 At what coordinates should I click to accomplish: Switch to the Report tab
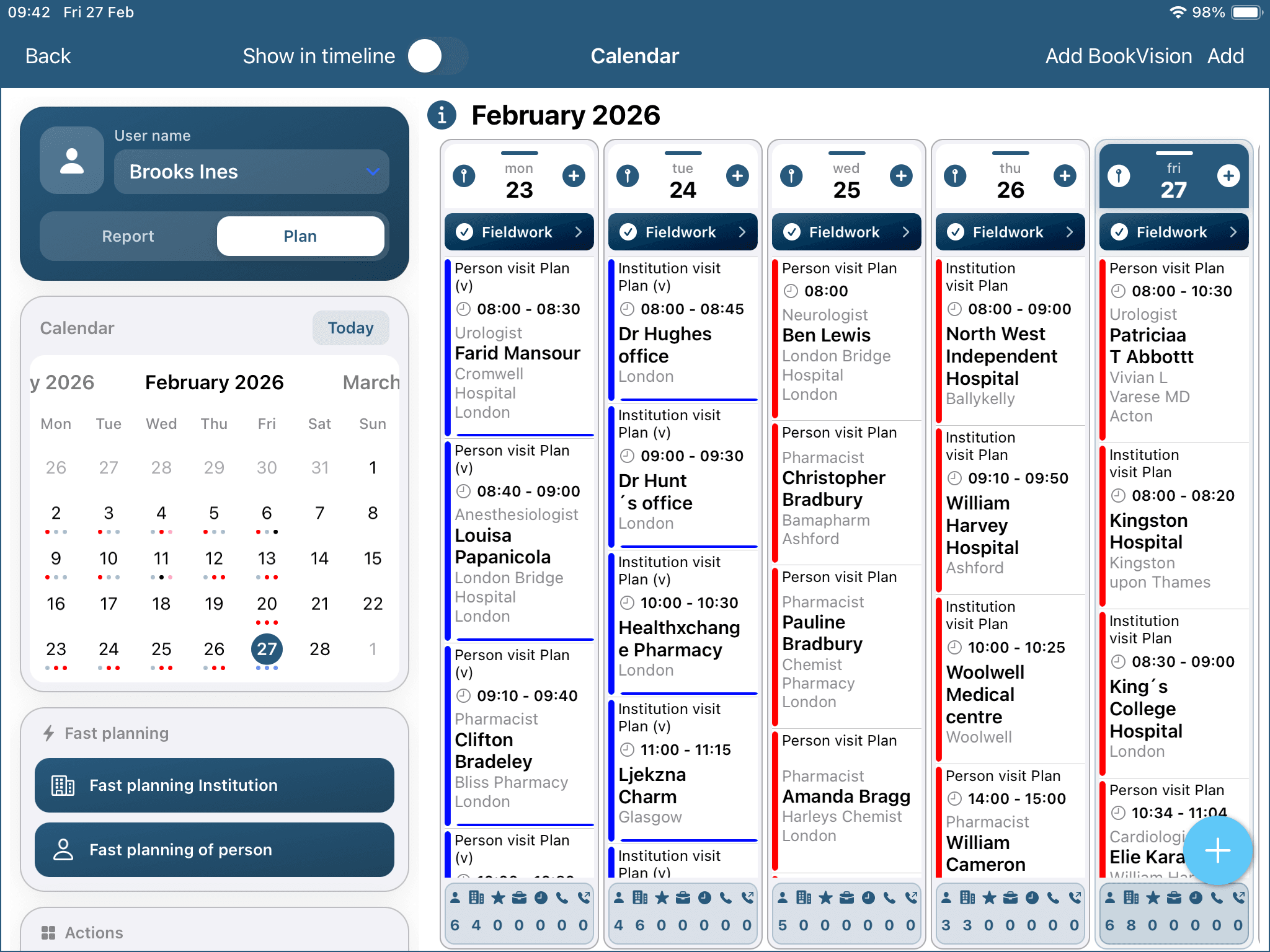(x=128, y=236)
